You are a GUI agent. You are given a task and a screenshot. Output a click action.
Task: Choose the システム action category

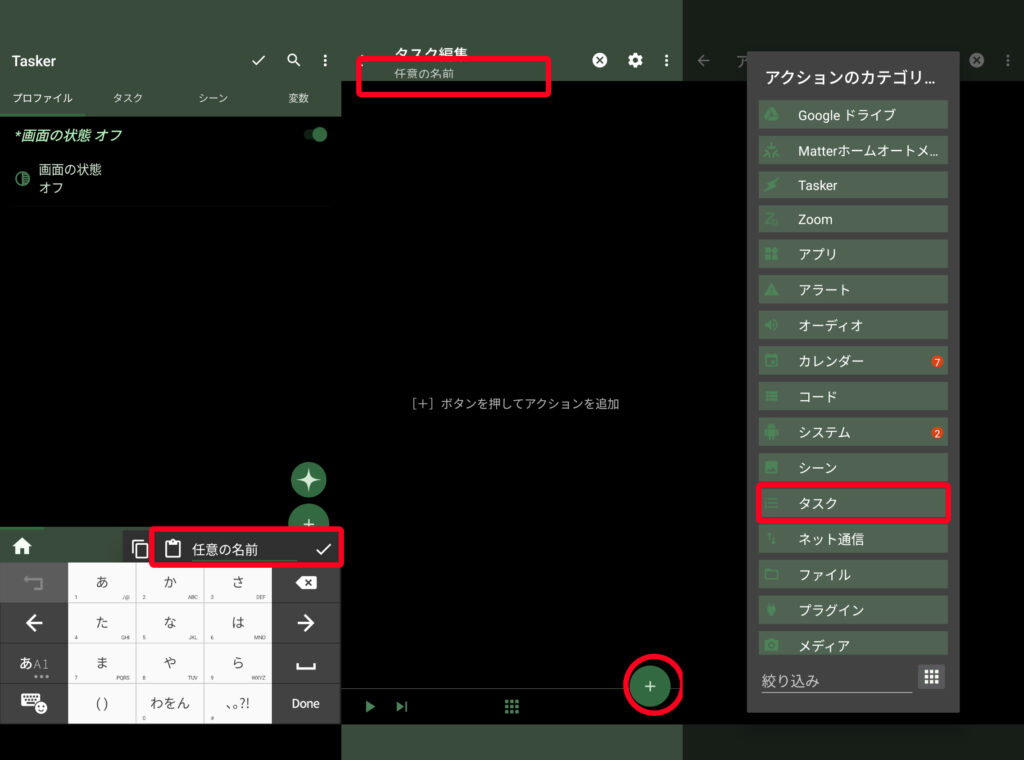coord(853,432)
